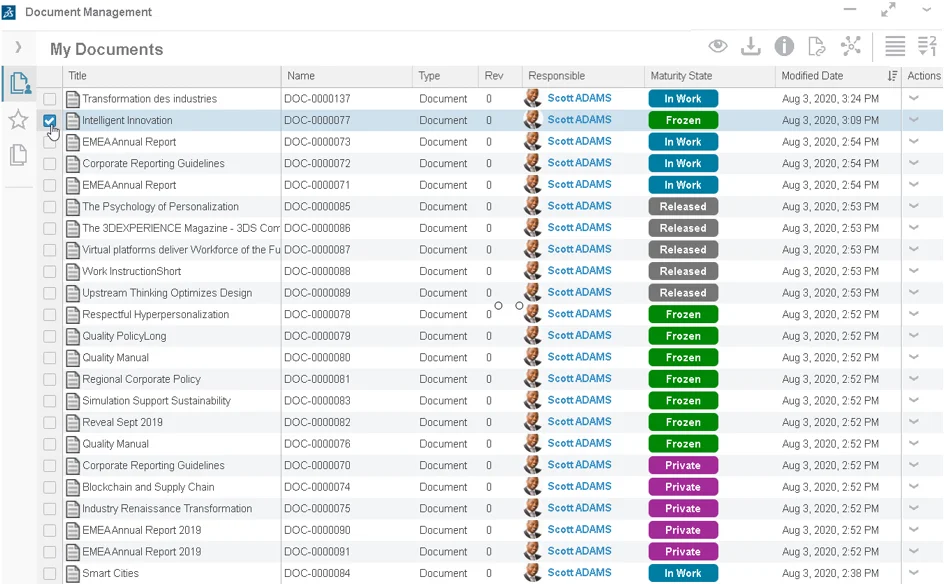Open the information panel icon
Viewport: 944px width, 584px height.
pyautogui.click(x=784, y=46)
